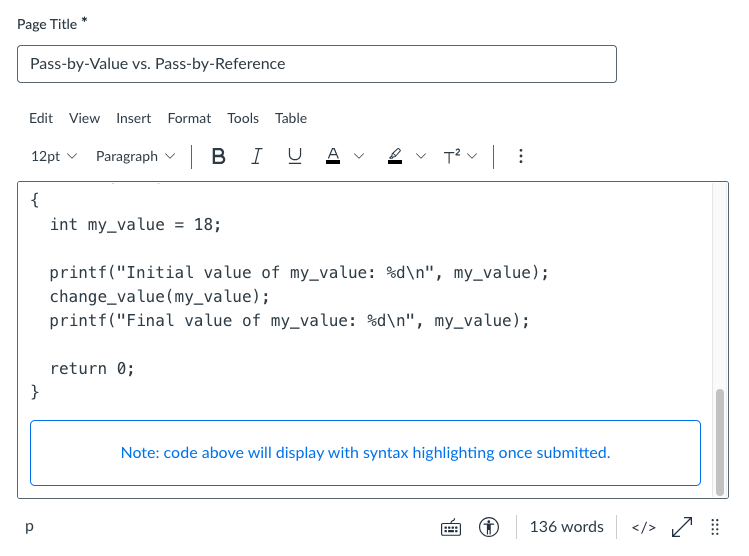Open the Table menu
The width and height of the screenshot is (749, 556).
pyautogui.click(x=291, y=118)
